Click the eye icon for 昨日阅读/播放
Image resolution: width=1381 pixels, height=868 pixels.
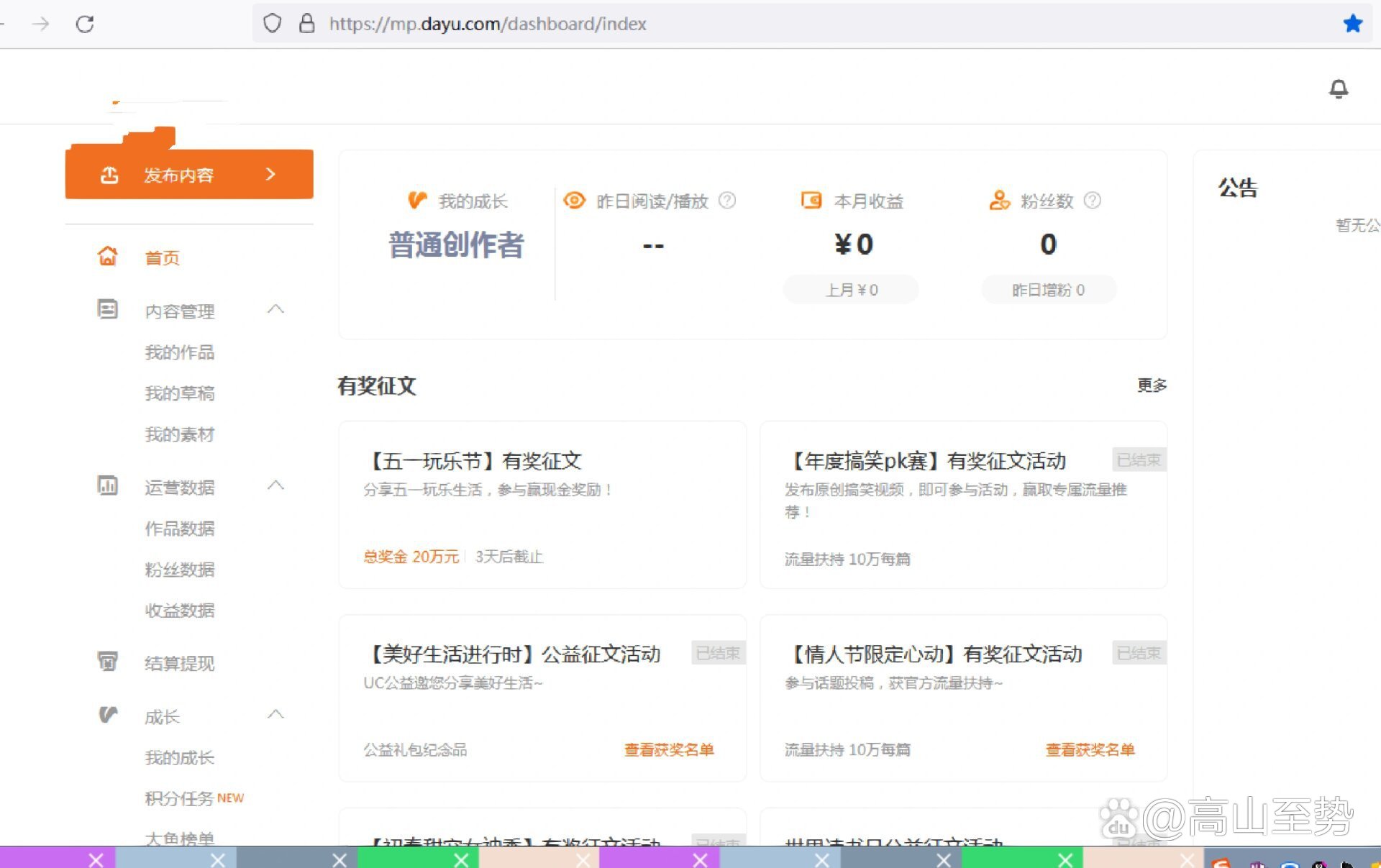[574, 200]
